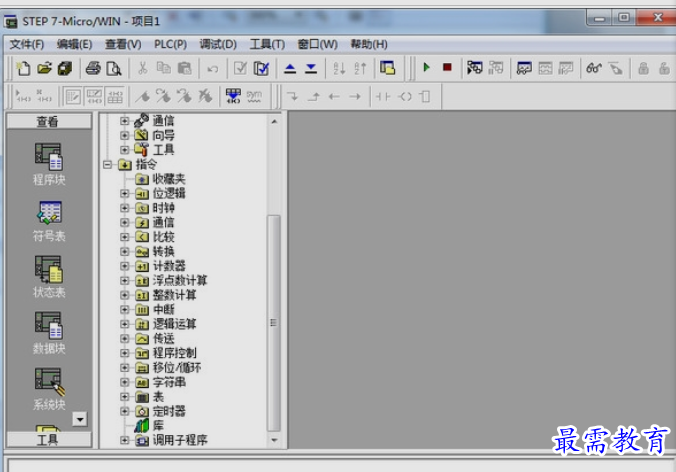
Task: Click the Save project icon
Action: [65, 68]
